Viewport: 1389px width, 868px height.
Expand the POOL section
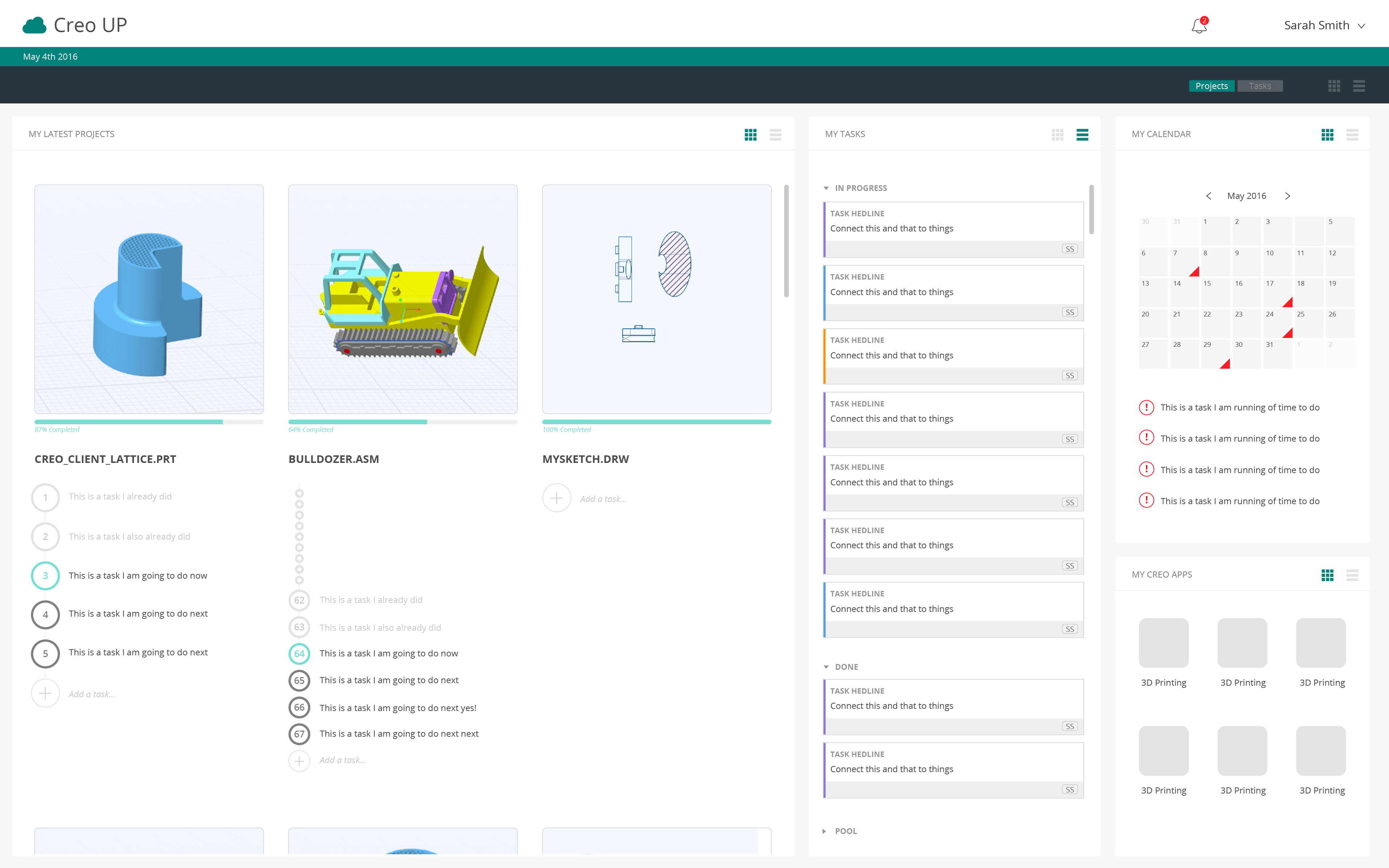pos(825,831)
